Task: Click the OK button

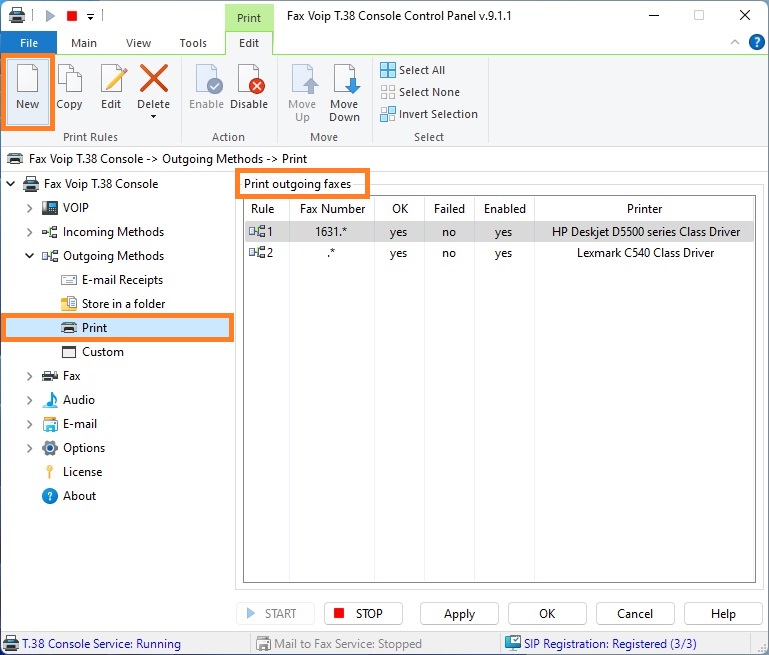Action: (x=547, y=614)
